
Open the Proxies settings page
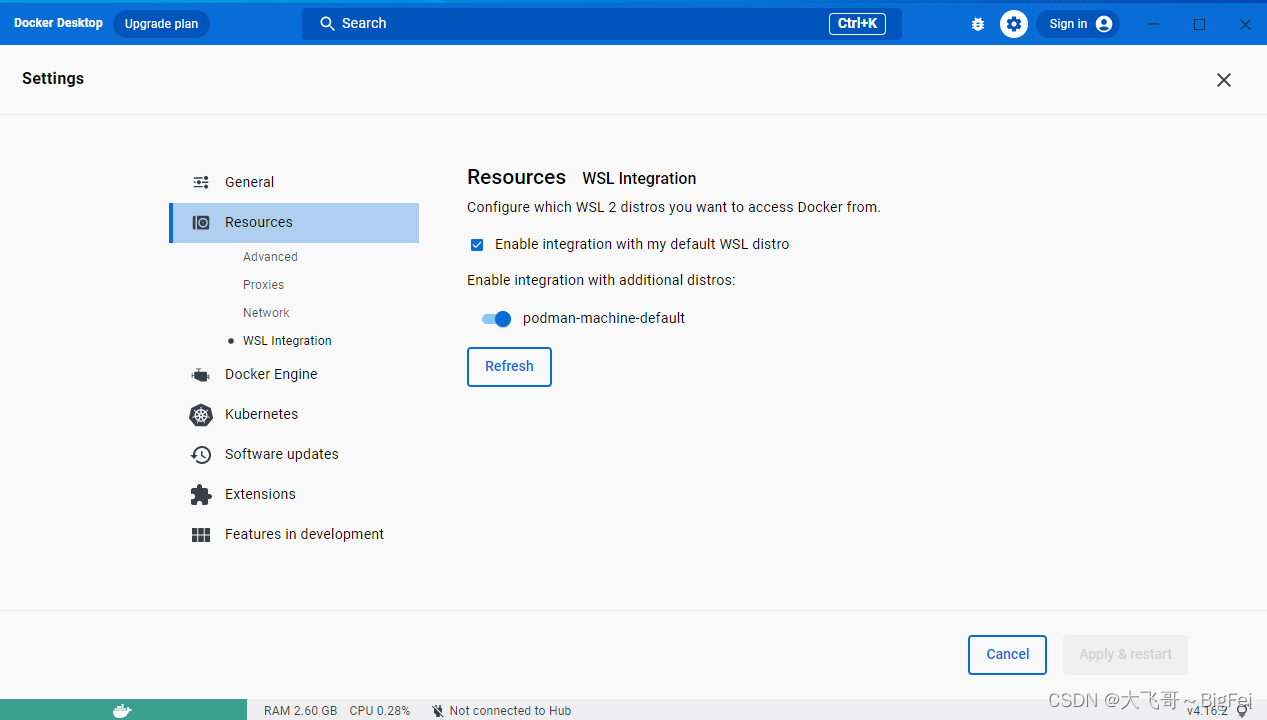(x=263, y=284)
